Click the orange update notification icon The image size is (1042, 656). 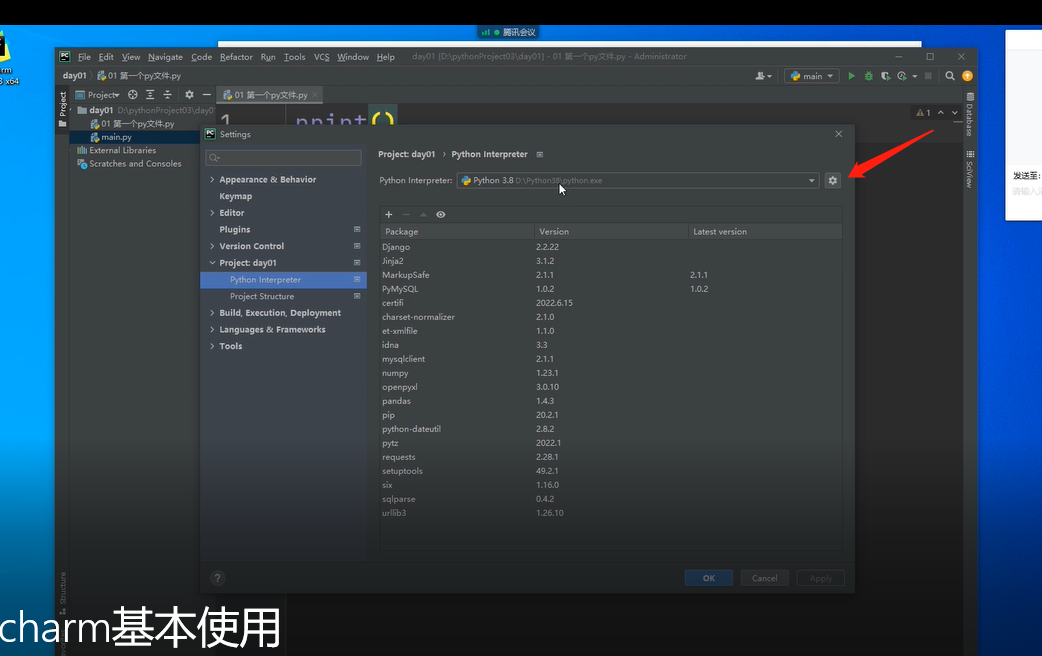pos(968,76)
